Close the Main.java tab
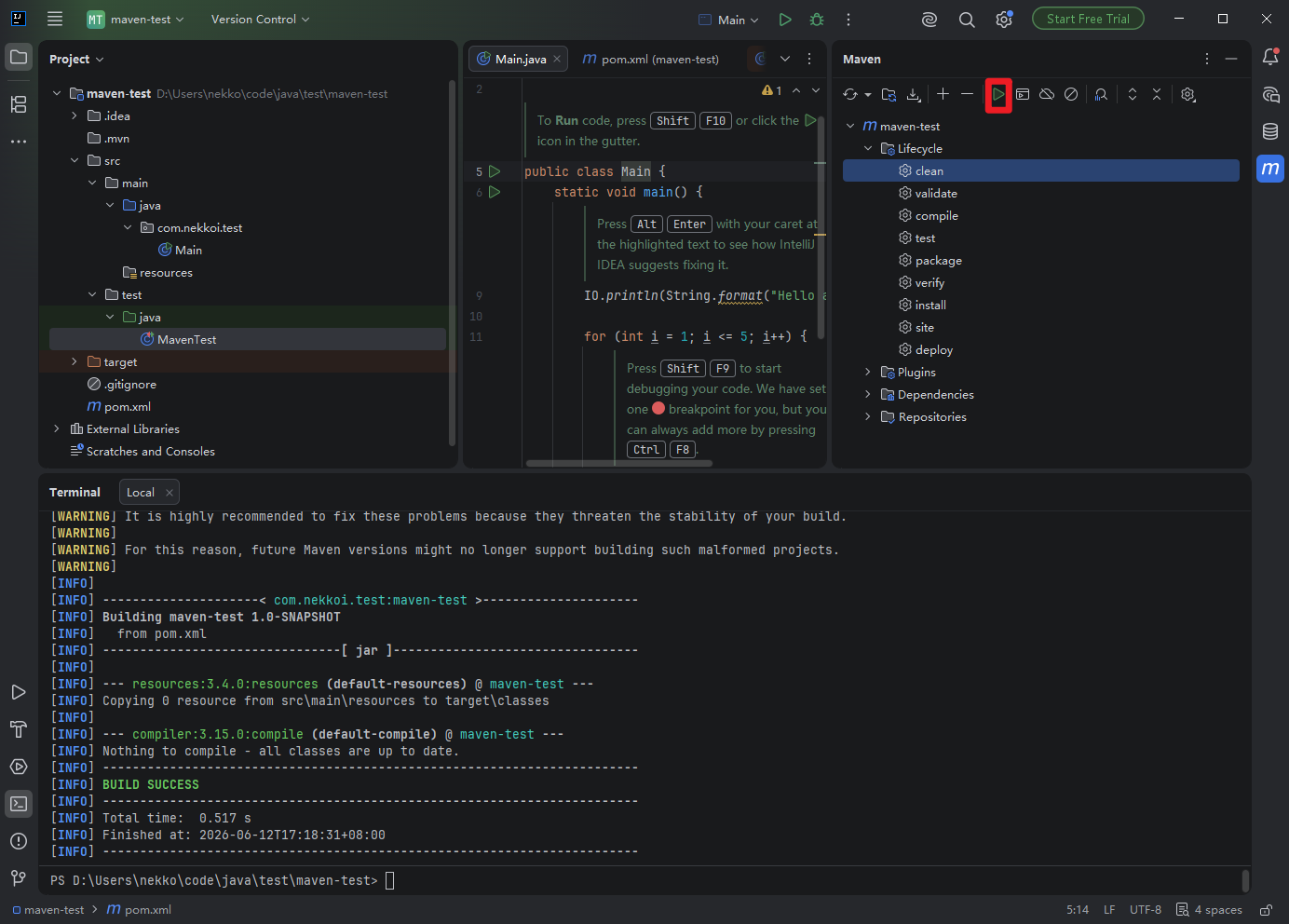Viewport: 1289px width, 924px height. pos(557,59)
